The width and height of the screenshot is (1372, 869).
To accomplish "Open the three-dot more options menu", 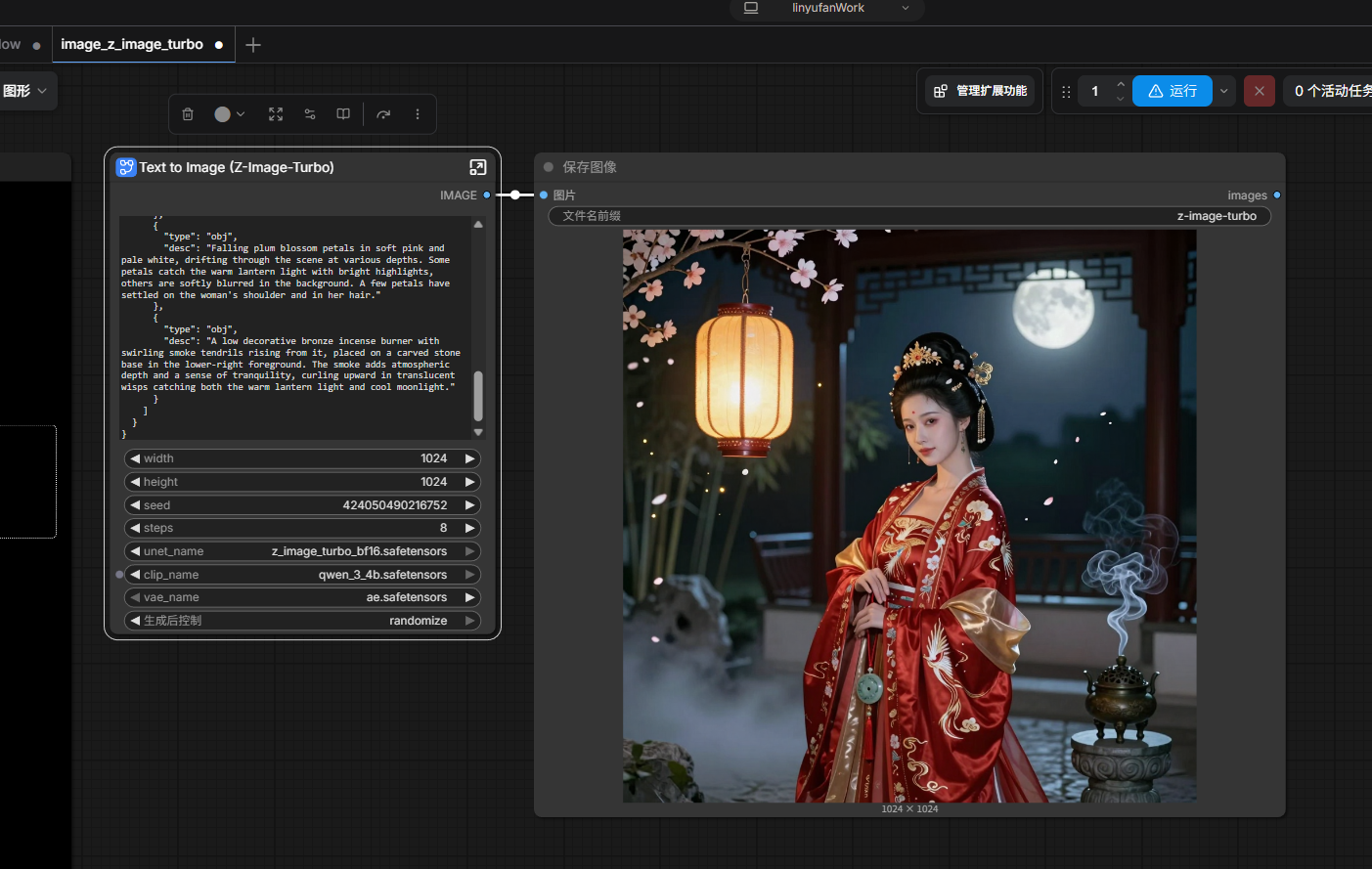I will (x=418, y=114).
